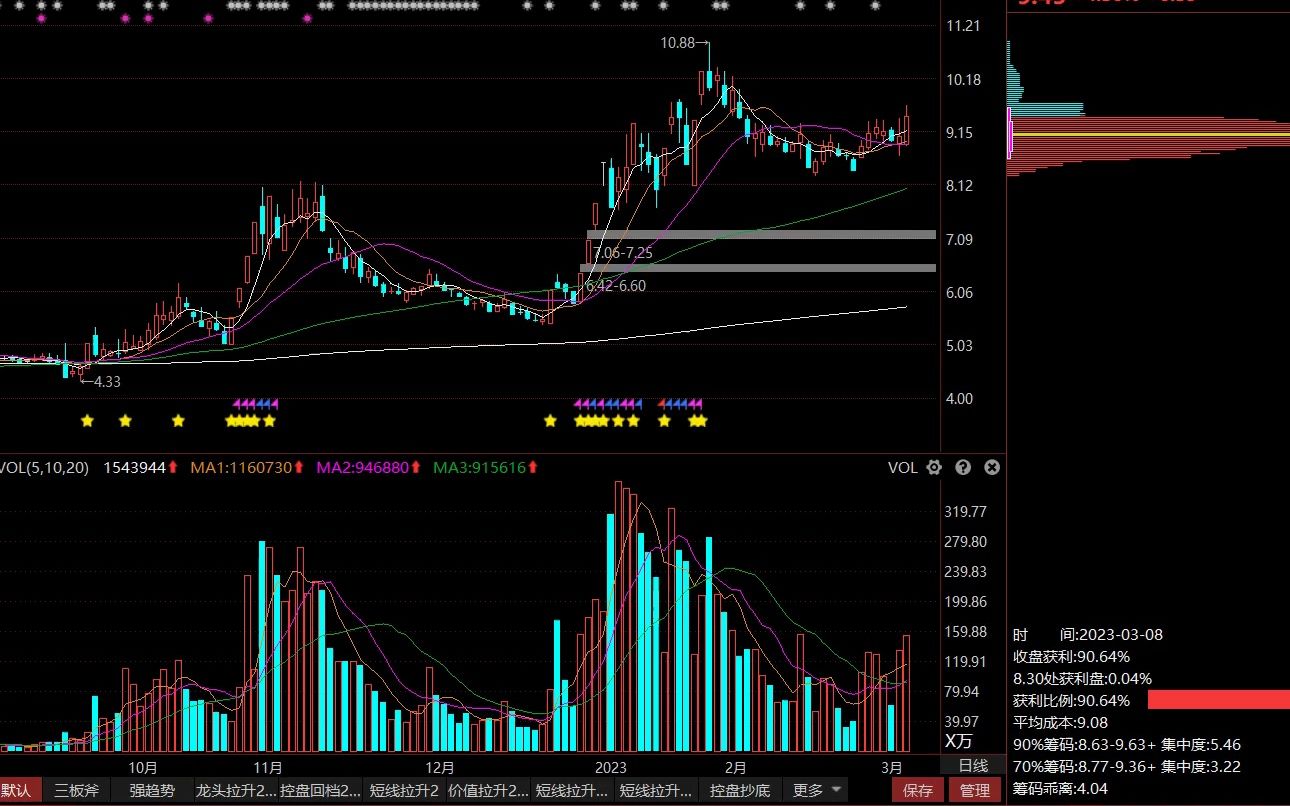
Task: Click 收盘获利:90.64% text
Action: tap(1071, 656)
